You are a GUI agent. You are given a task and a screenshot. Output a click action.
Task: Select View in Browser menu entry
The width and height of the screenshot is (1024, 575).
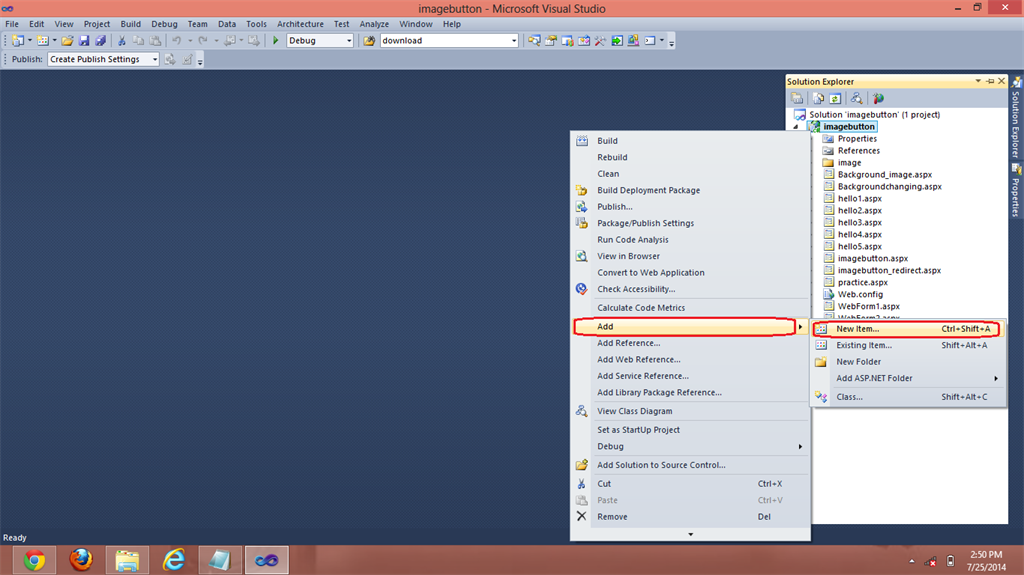coord(690,256)
